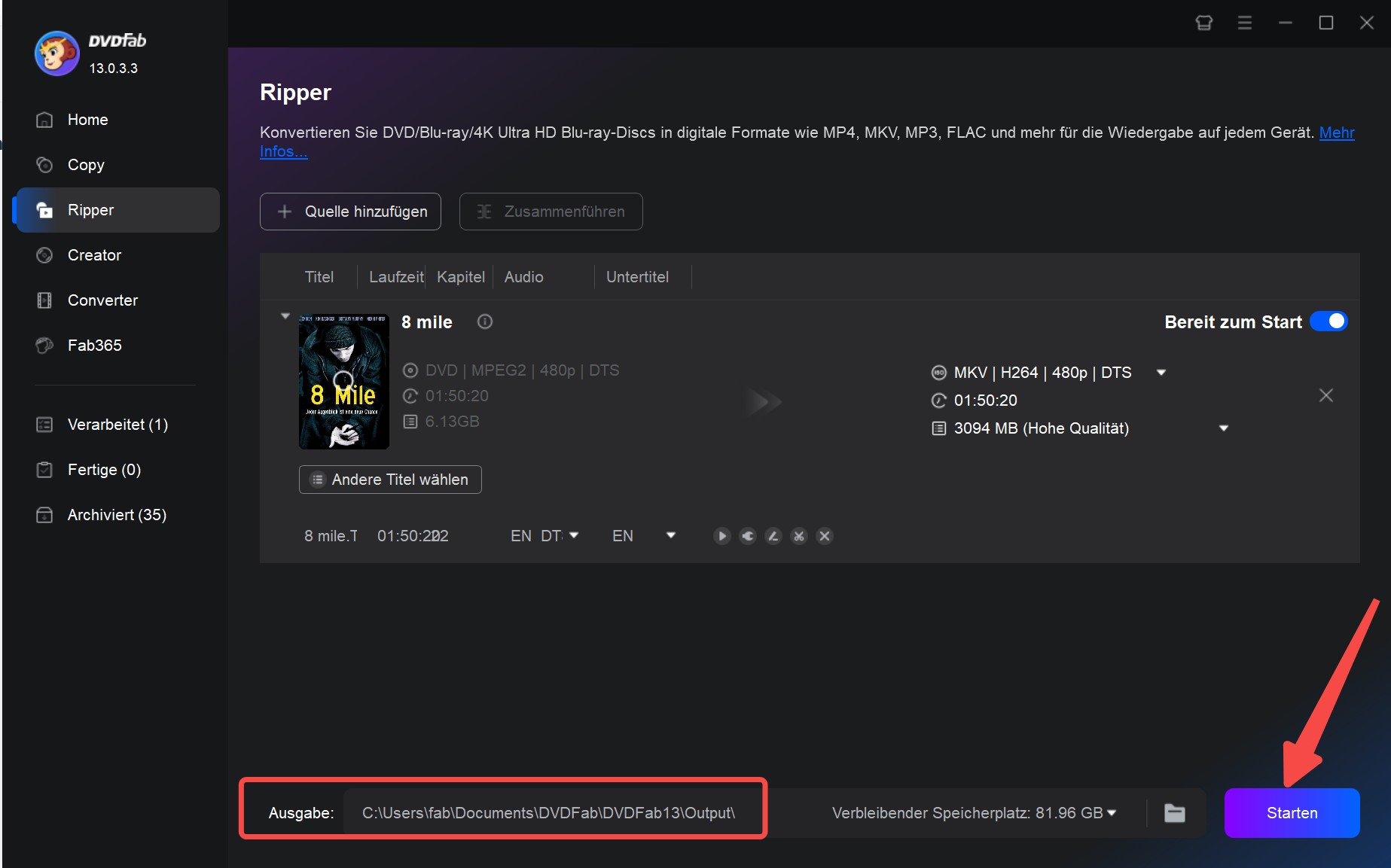Open the skin shirt icon in title bar

coord(1204,23)
